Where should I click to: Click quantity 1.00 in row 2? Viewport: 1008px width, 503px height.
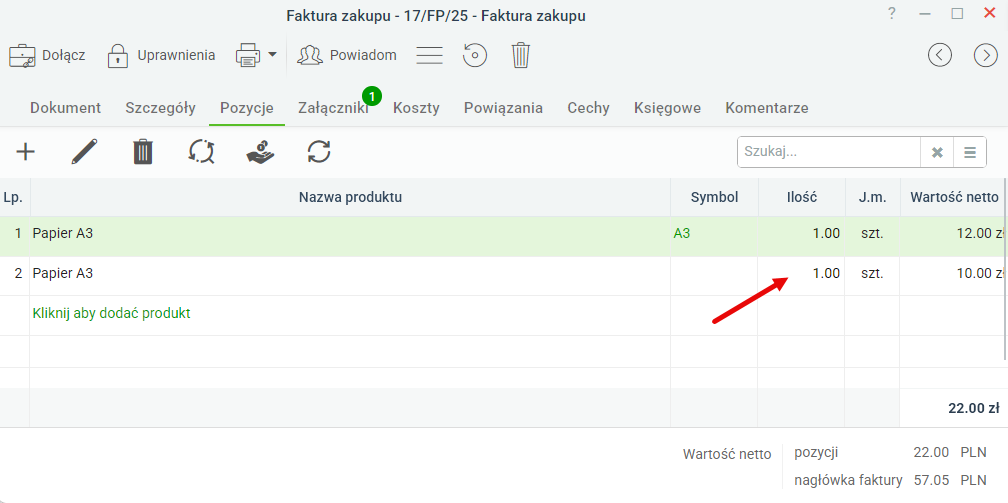point(826,273)
